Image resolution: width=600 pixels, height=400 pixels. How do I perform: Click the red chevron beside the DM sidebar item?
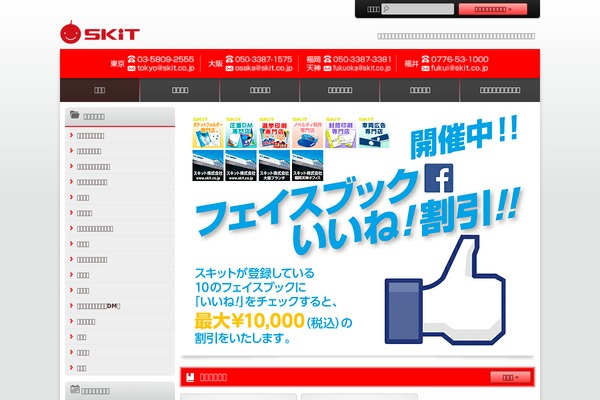coord(71,305)
